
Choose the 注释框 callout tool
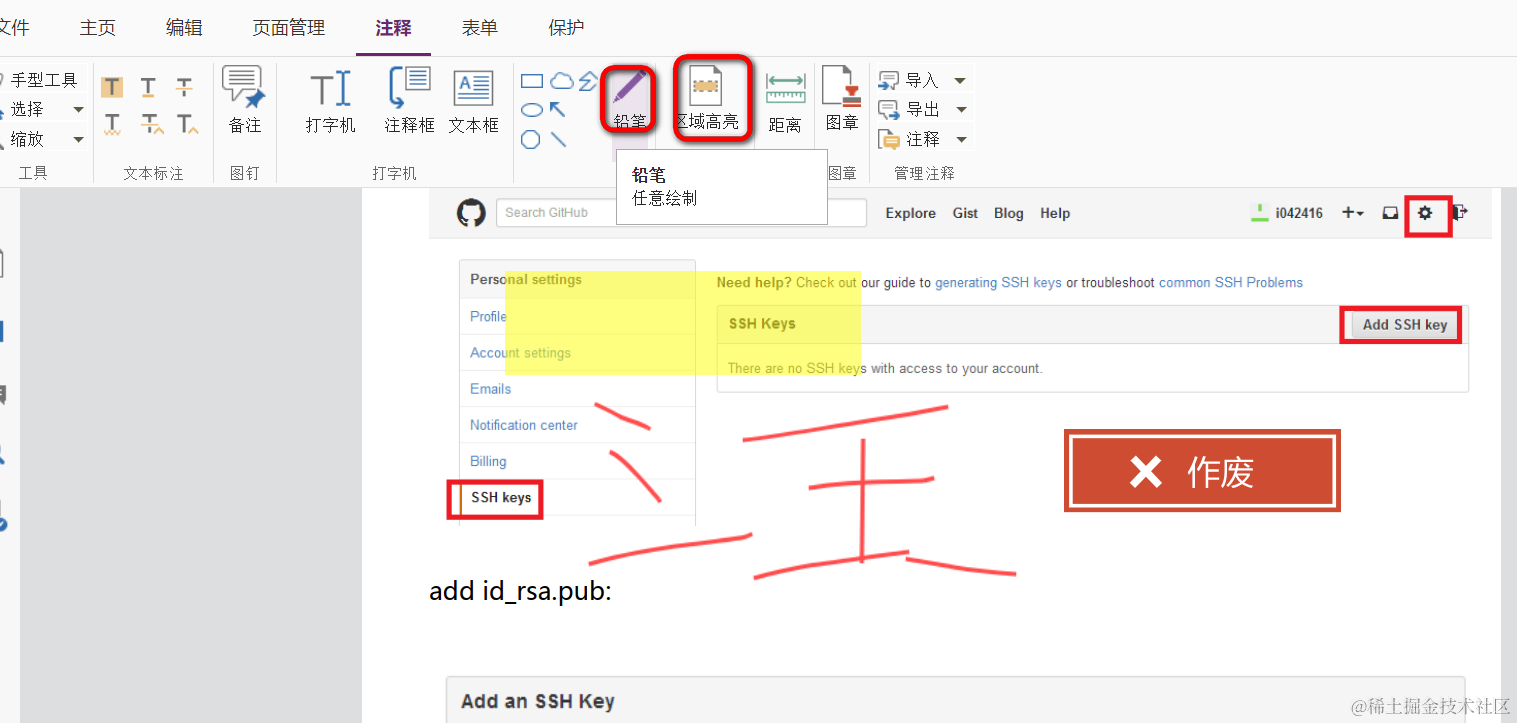tap(409, 100)
